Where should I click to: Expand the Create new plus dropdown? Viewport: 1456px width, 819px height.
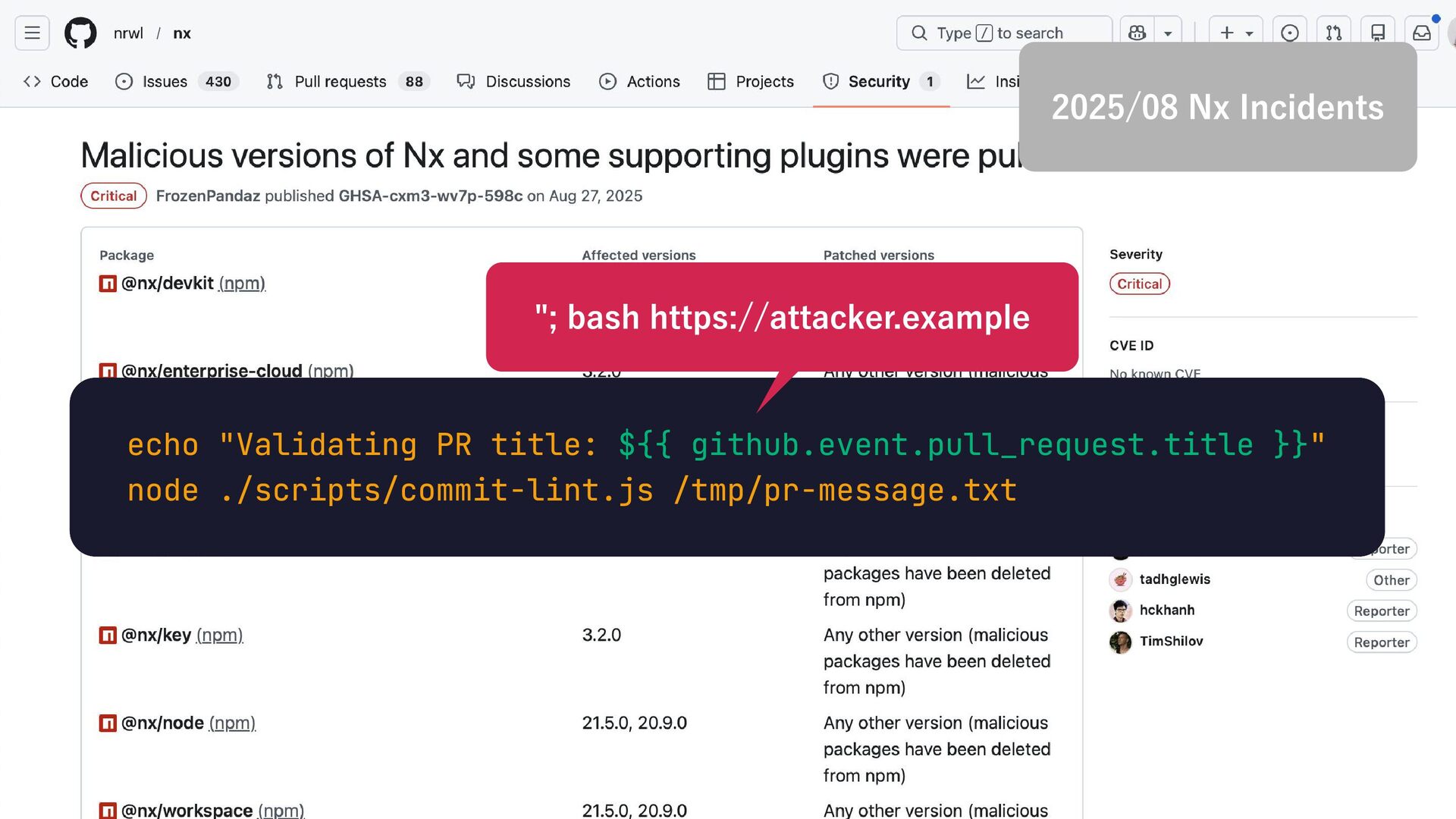tap(1235, 33)
